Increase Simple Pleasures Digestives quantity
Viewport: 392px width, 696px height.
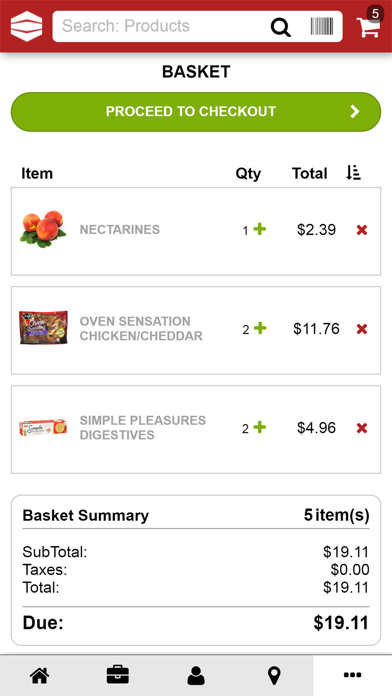point(260,427)
